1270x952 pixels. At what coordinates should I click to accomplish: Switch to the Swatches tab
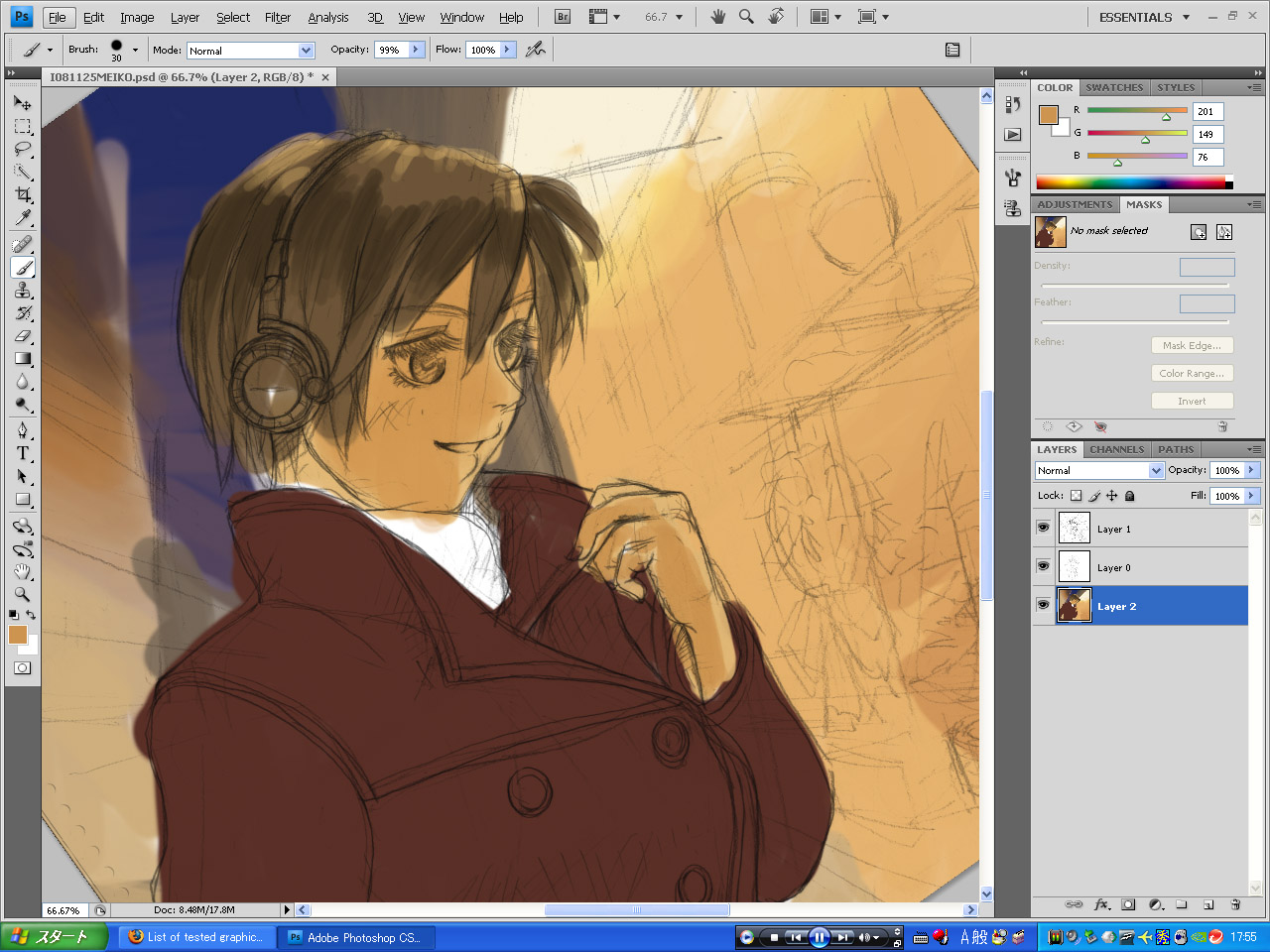(x=1114, y=87)
